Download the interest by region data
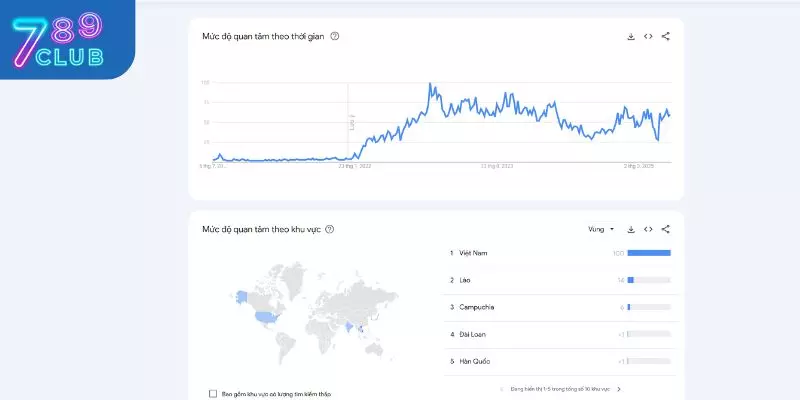The image size is (800, 400). pyautogui.click(x=631, y=229)
